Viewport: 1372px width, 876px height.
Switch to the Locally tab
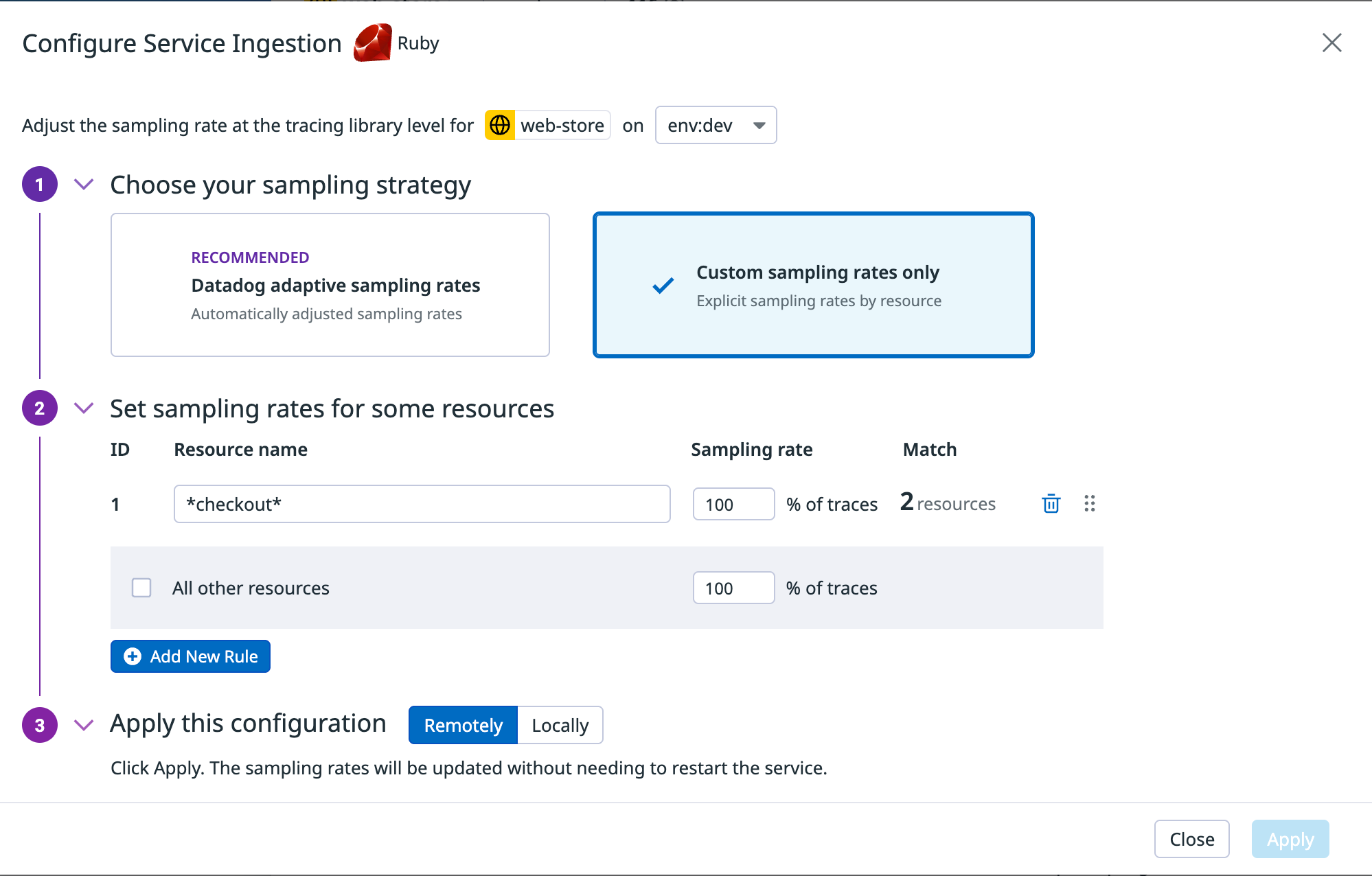pos(560,725)
